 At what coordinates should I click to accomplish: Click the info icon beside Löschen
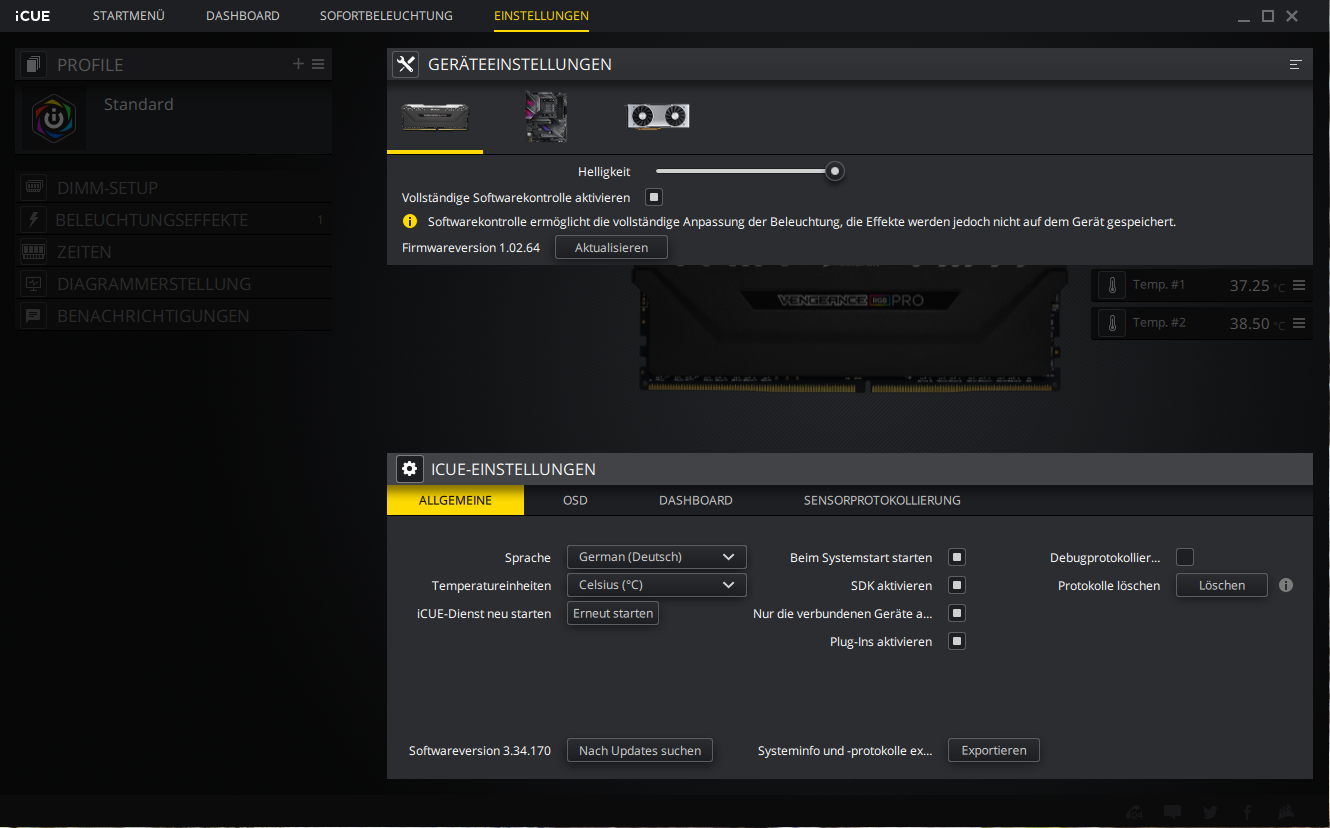1286,585
